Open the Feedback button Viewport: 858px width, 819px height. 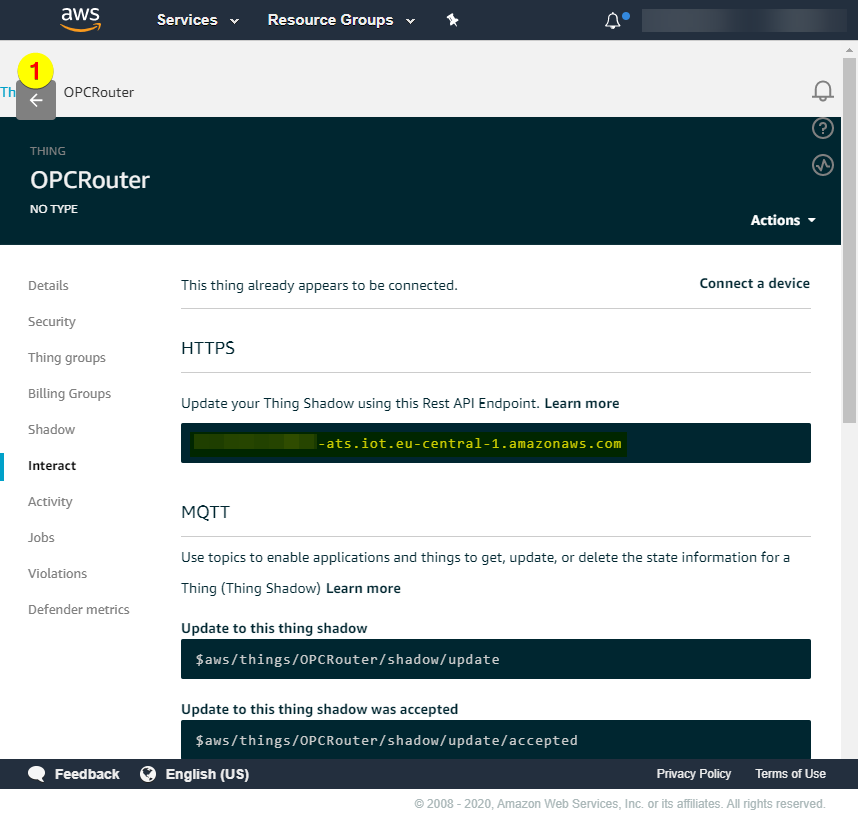coord(74,774)
